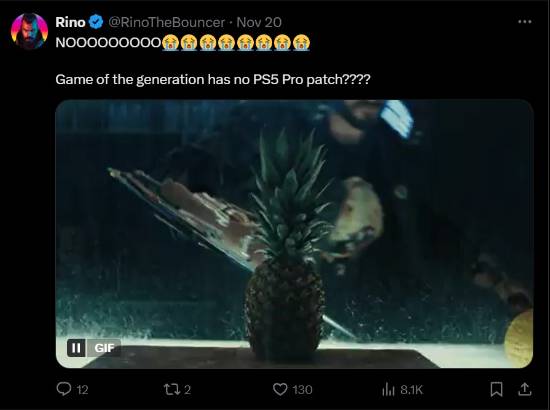Bookmark this tweet
The height and width of the screenshot is (410, 550).
pos(496,389)
